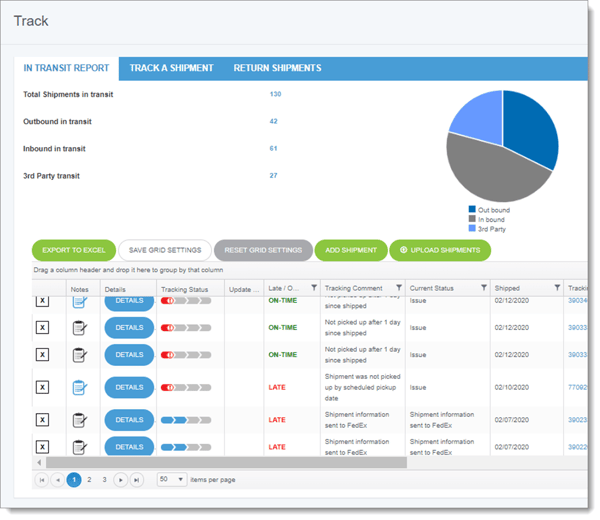
Task: Go to next page of grid
Action: point(121,480)
